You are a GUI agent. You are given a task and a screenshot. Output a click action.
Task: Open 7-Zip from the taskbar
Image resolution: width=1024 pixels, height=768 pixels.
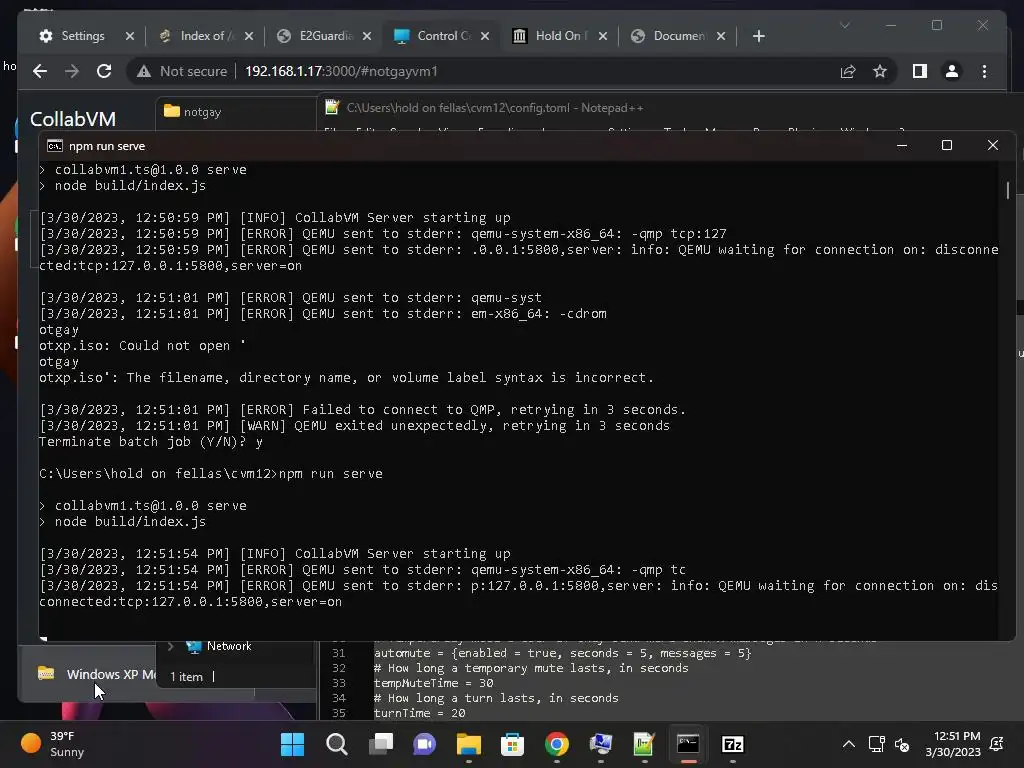click(x=732, y=744)
